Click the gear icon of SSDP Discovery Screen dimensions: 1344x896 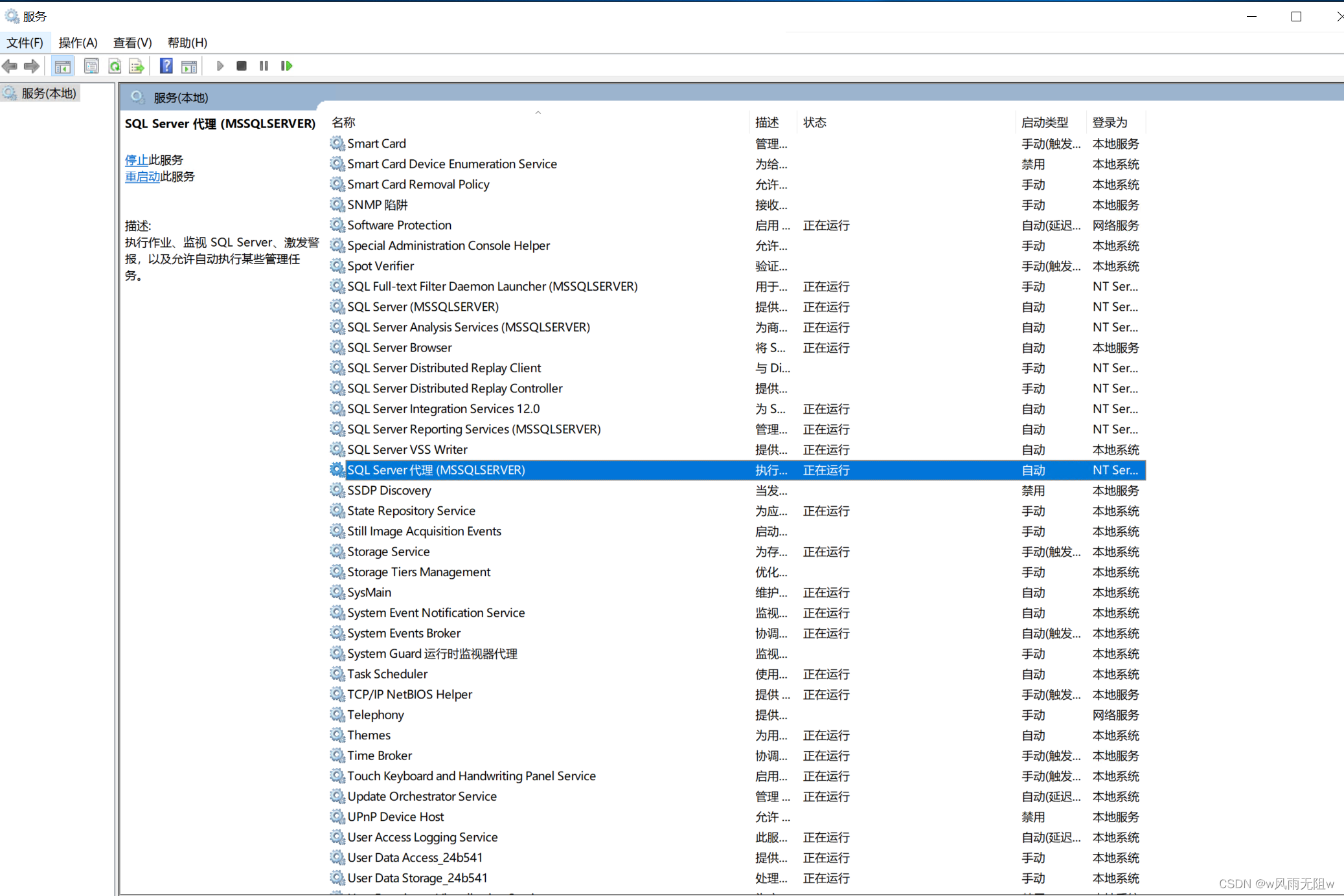337,490
